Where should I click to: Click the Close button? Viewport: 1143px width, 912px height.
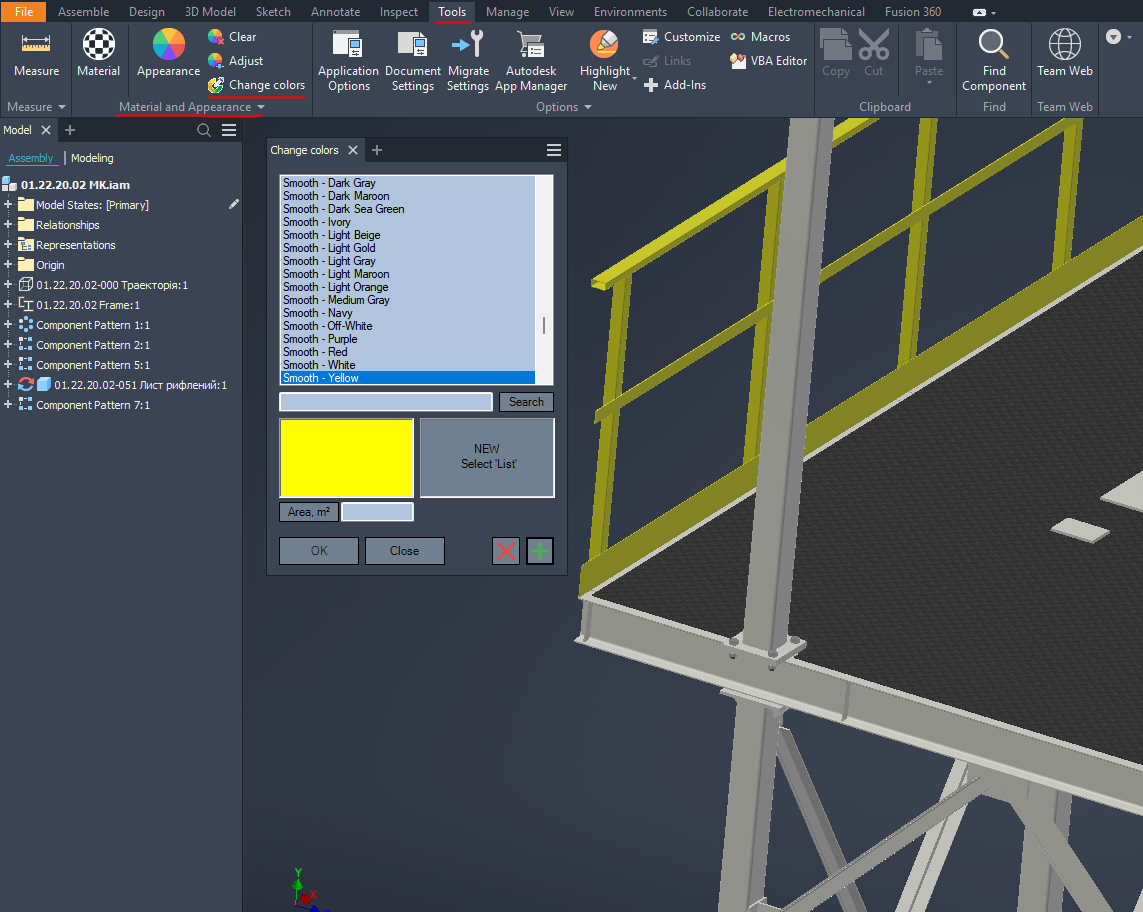coord(405,551)
